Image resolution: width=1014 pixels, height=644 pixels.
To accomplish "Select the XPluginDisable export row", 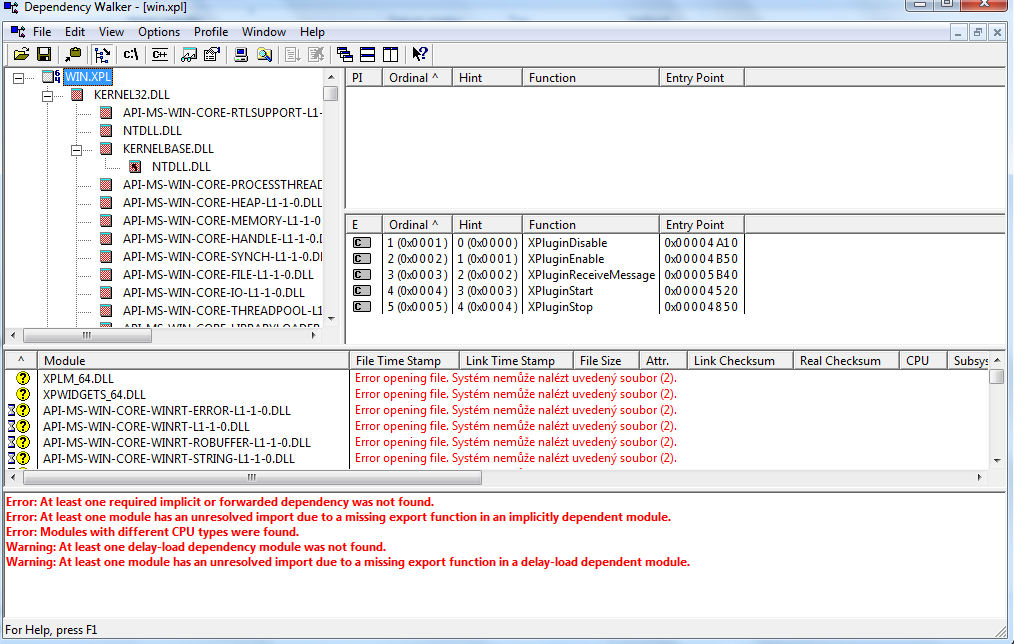I will 545,242.
